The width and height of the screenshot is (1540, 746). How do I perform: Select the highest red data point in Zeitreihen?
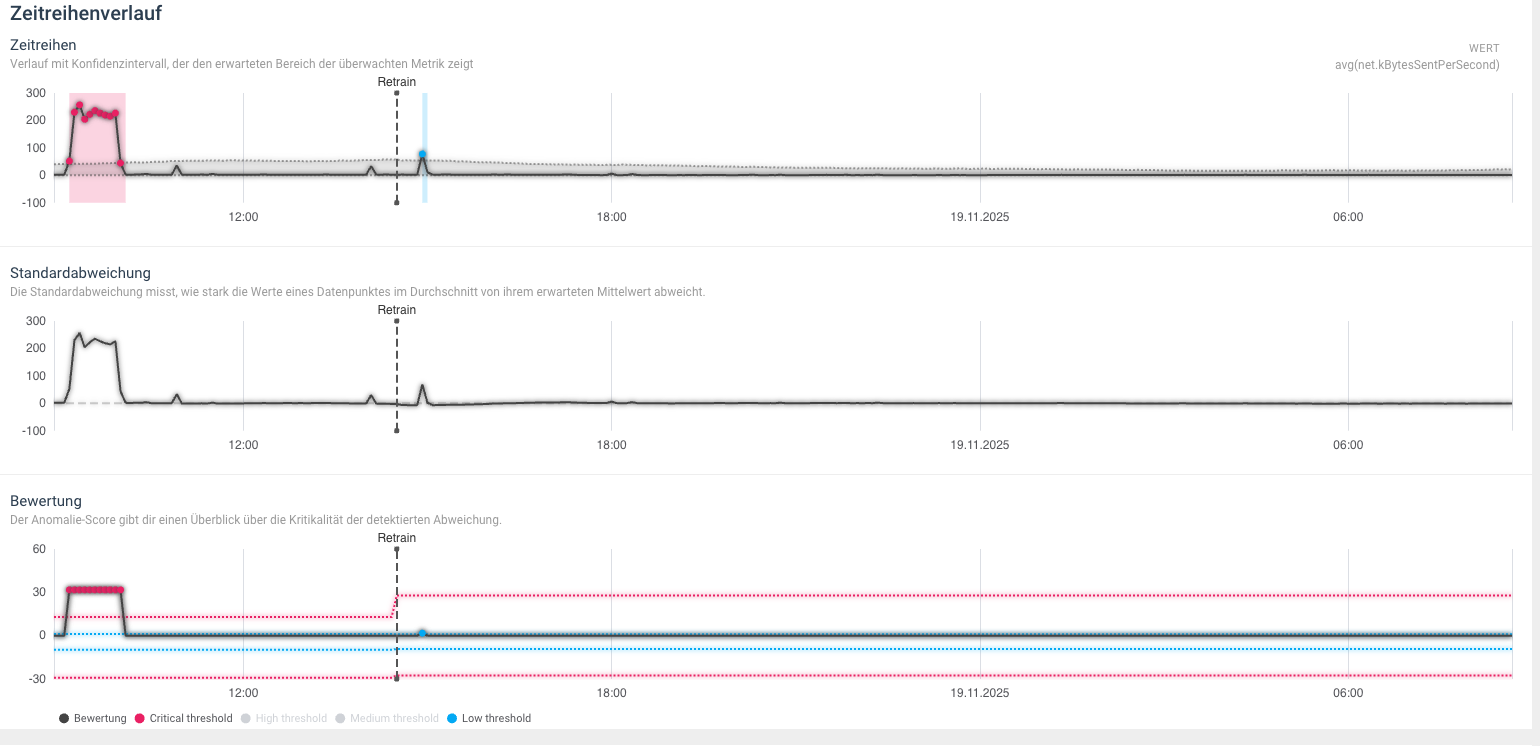click(79, 105)
